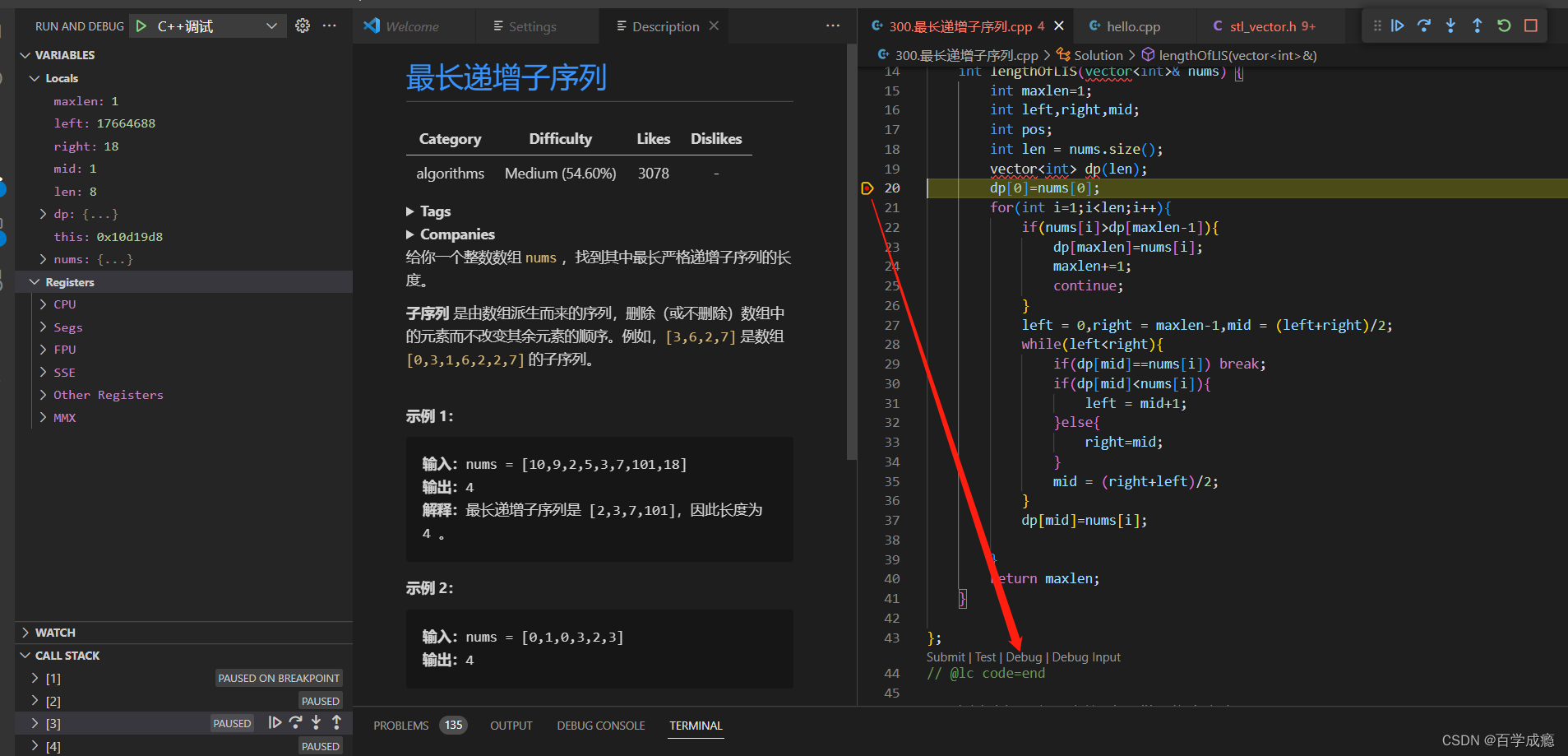Expand the FPU registers

tap(43, 350)
